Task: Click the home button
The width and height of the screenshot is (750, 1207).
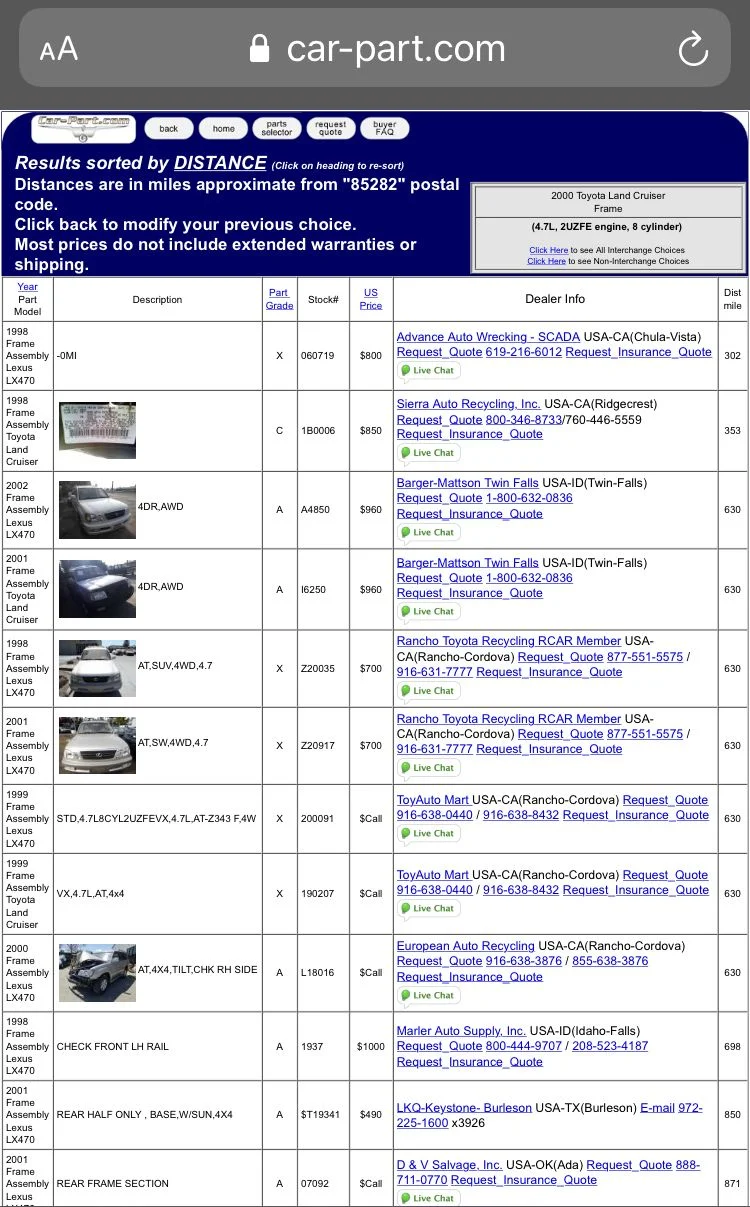Action: [223, 128]
